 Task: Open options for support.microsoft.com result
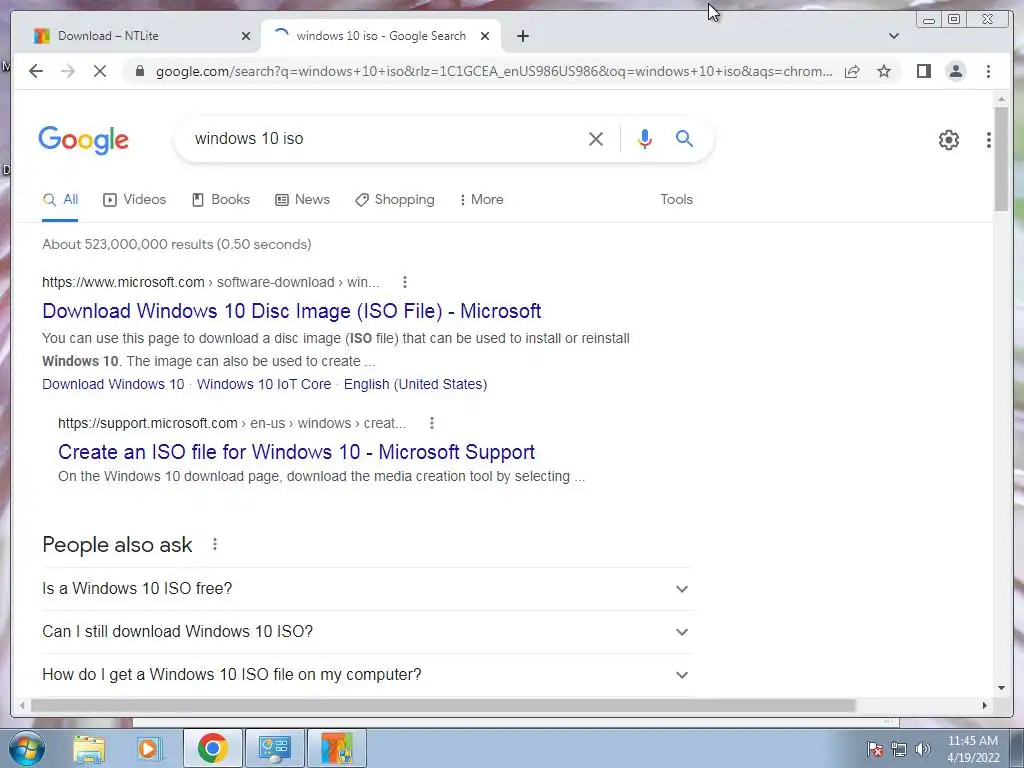coord(432,423)
